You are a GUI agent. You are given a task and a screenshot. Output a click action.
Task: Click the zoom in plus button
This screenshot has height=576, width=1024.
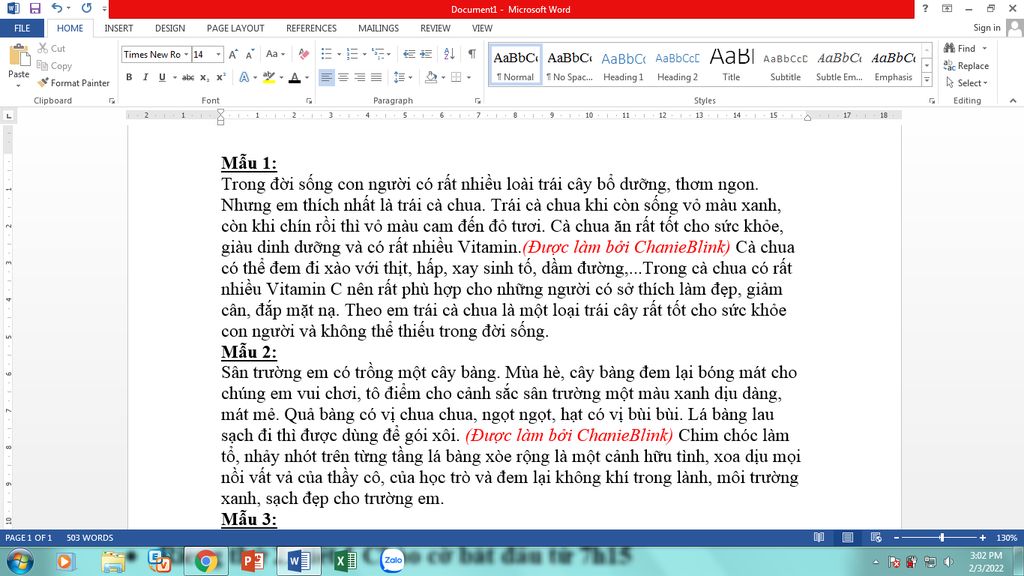pyautogui.click(x=982, y=537)
